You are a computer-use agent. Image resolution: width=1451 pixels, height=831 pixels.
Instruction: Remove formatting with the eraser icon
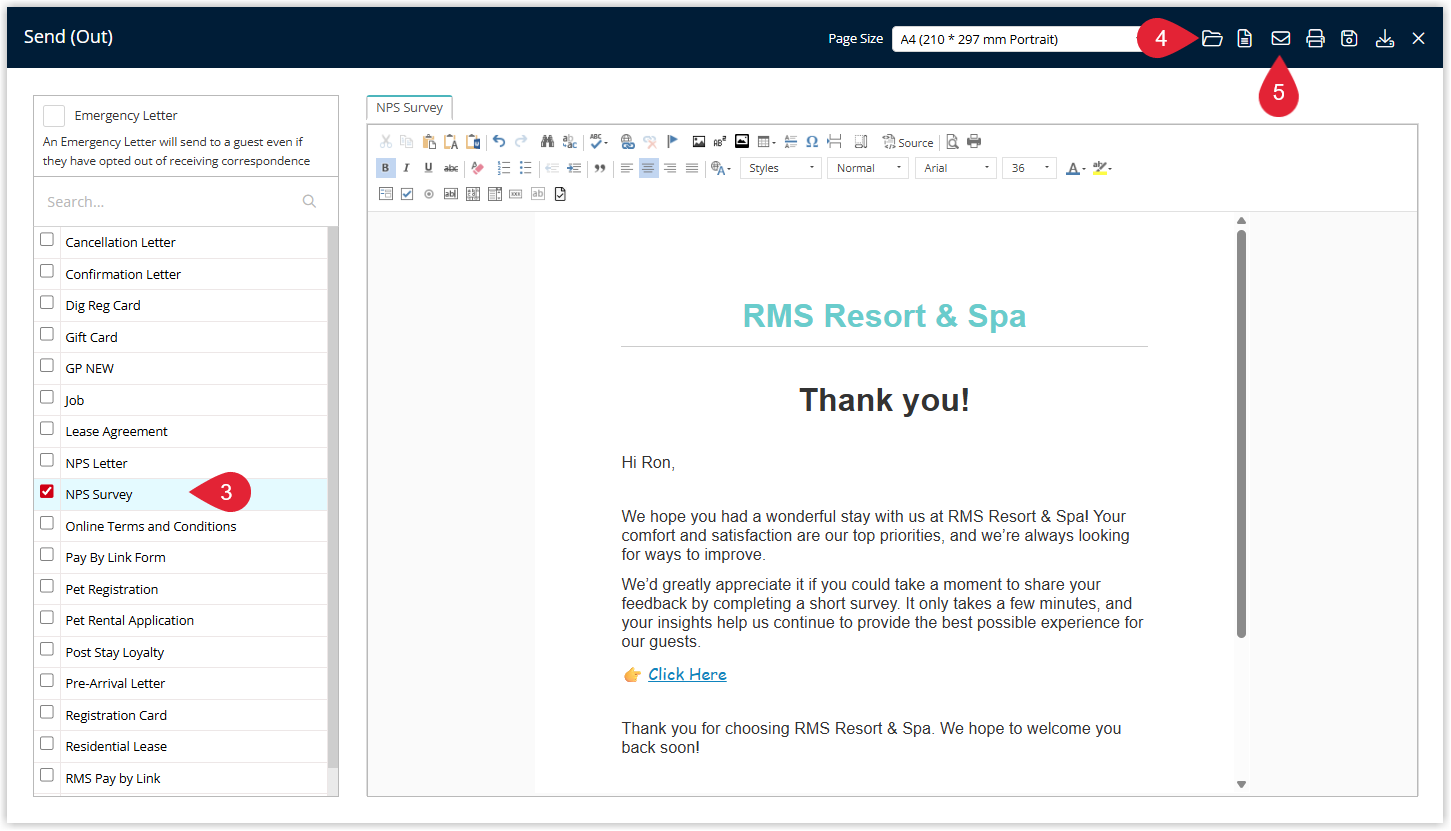tap(477, 168)
